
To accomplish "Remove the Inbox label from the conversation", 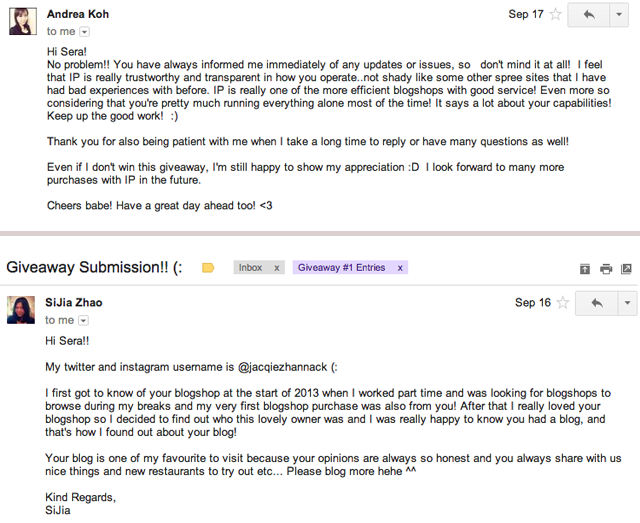I will (277, 268).
